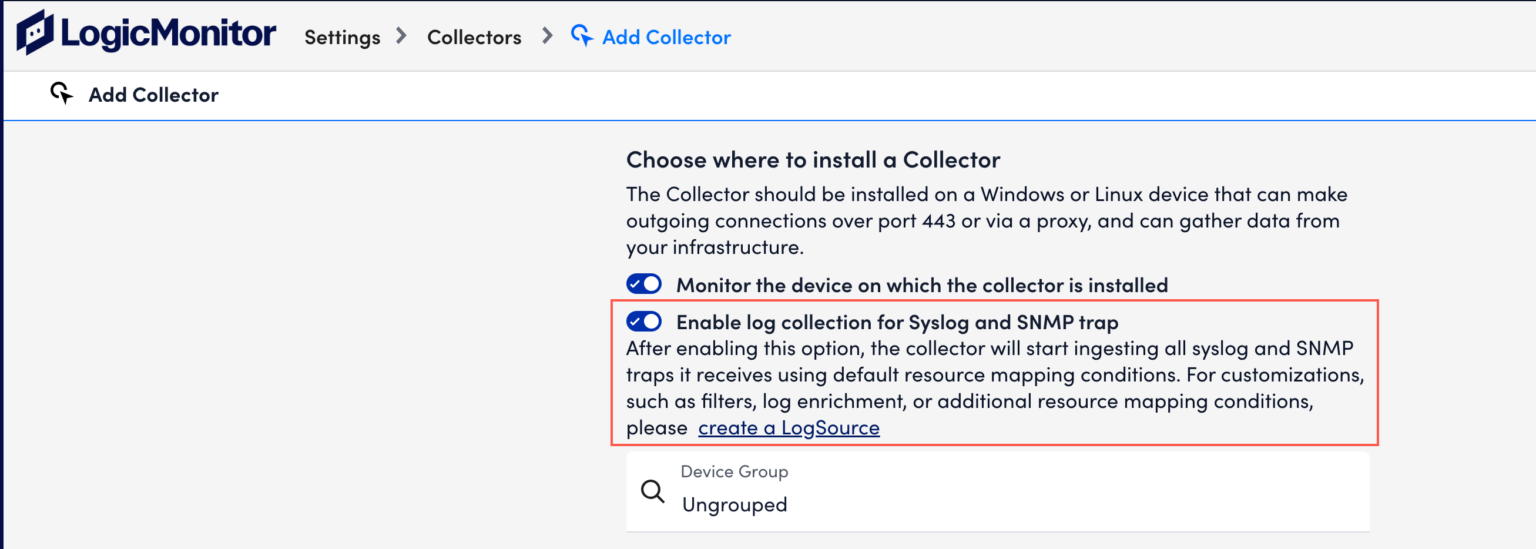This screenshot has width=1536, height=549.
Task: Click the LogicMonitor logo icon
Action: [35, 33]
